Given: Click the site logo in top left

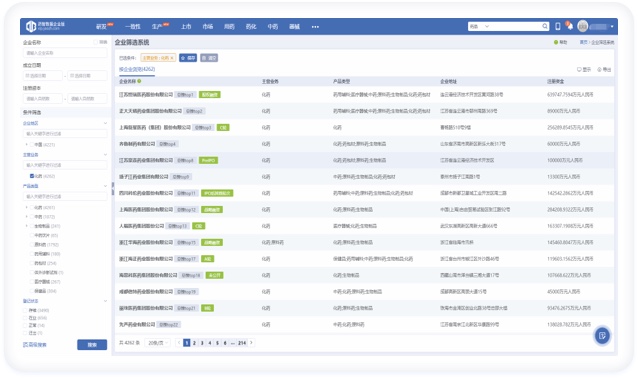Looking at the screenshot, I should 45,26.
